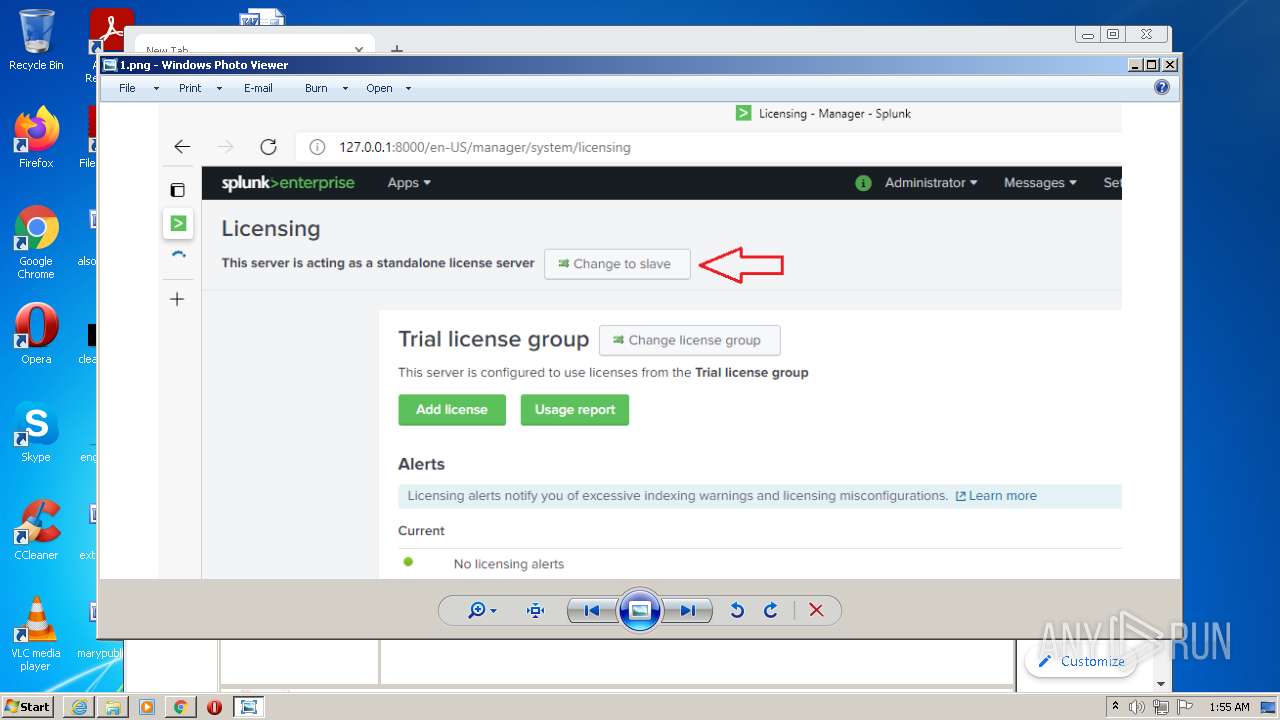This screenshot has height=720, width=1280.
Task: Click the Customize button in Chrome
Action: [x=1081, y=661]
